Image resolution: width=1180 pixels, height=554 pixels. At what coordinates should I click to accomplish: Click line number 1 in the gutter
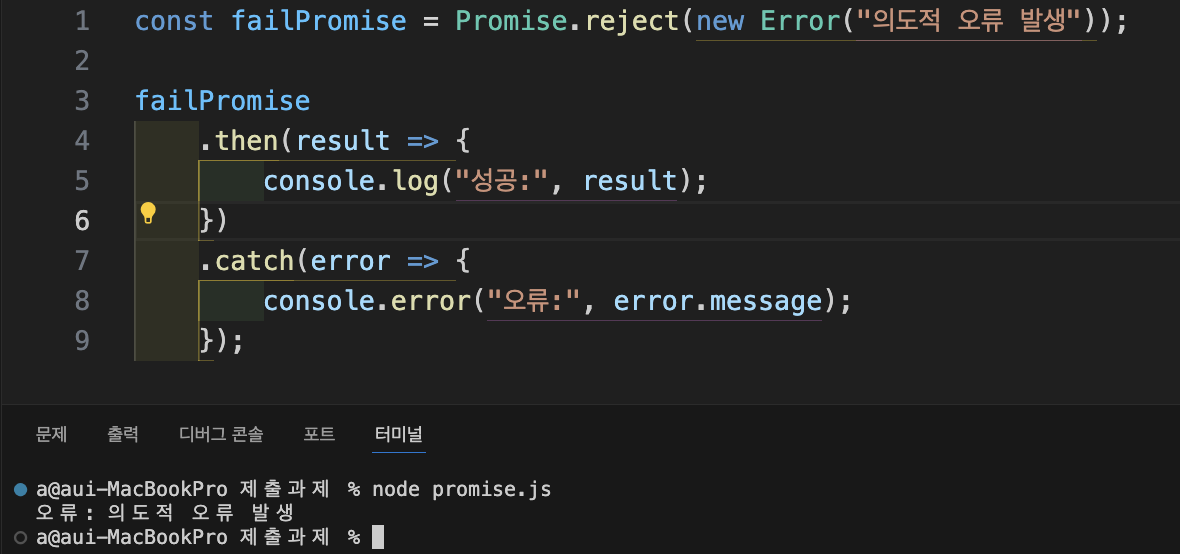click(82, 21)
